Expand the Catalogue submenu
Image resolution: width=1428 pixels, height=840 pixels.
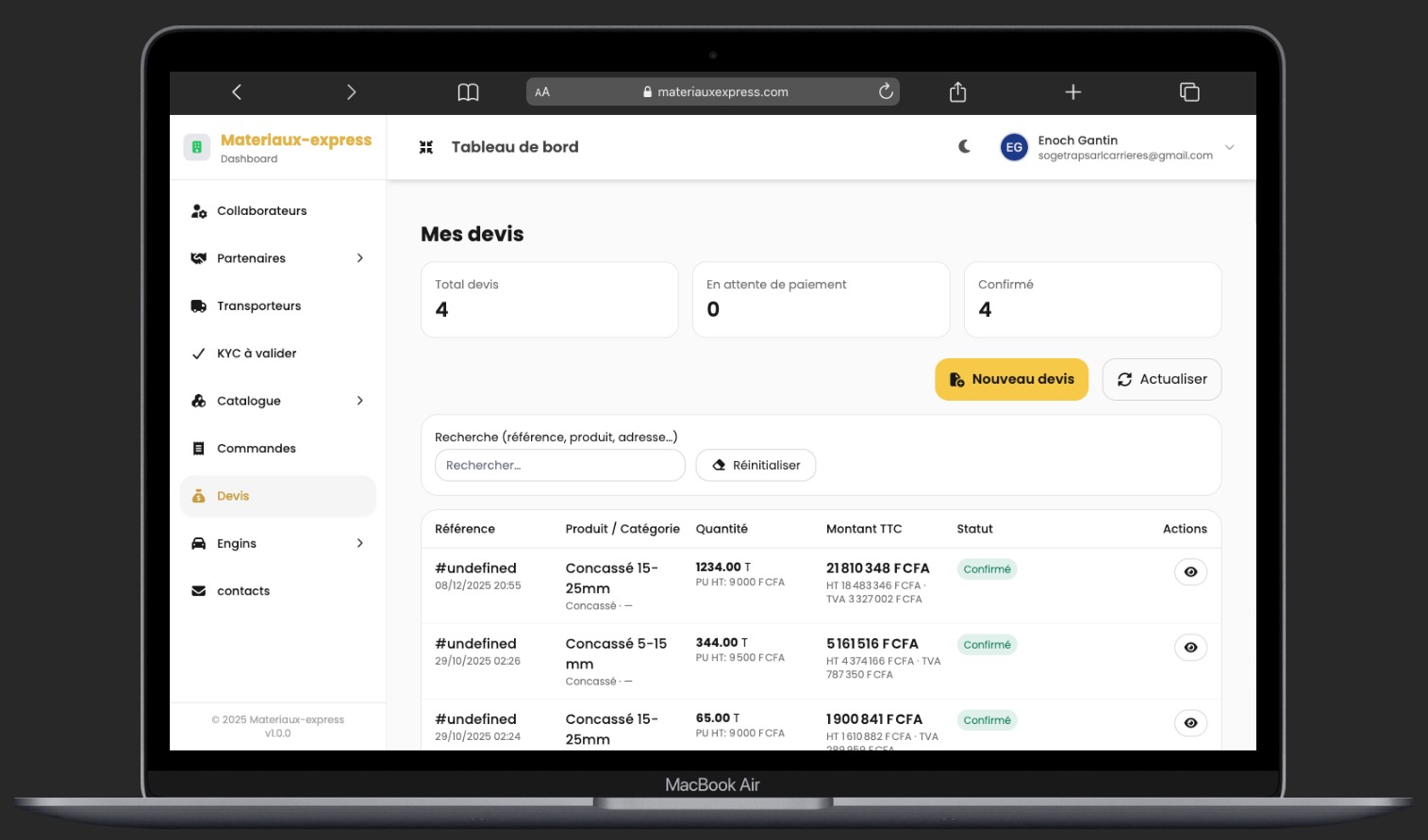pos(359,401)
